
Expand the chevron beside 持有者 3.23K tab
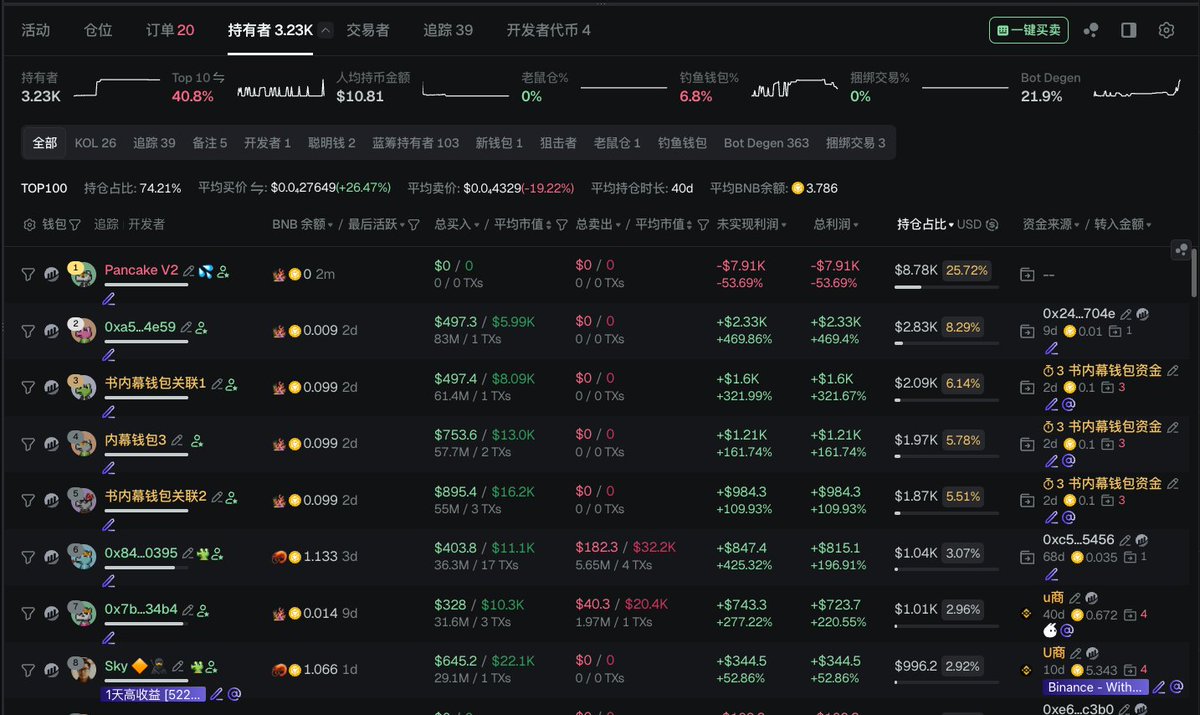(x=326, y=31)
